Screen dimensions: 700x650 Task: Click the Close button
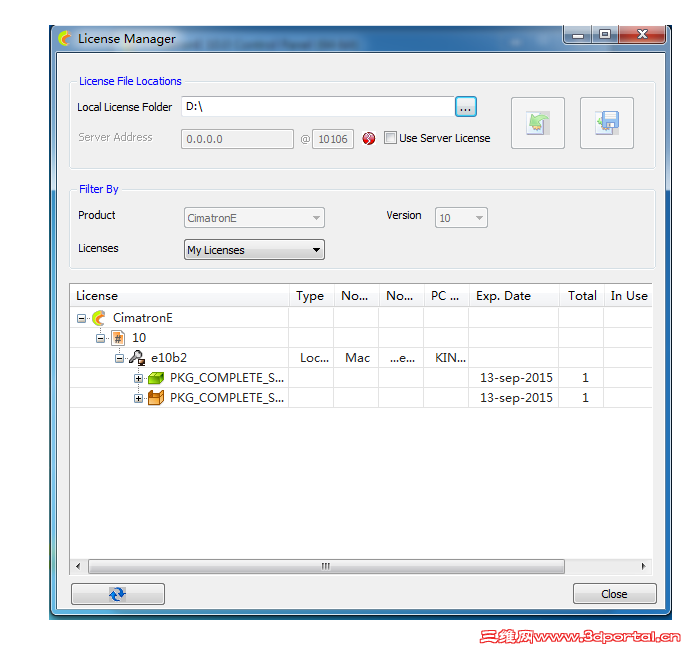coord(614,594)
